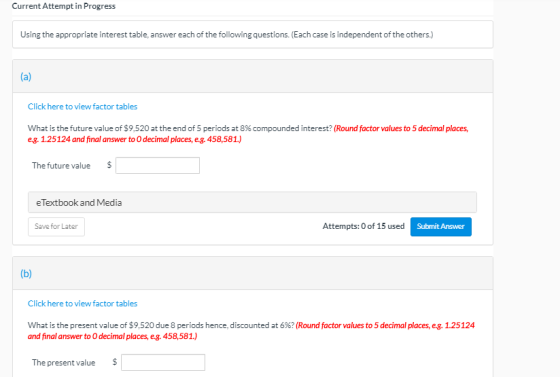The height and width of the screenshot is (377, 560).
Task: Submit the answer for part (a)
Action: (x=441, y=226)
